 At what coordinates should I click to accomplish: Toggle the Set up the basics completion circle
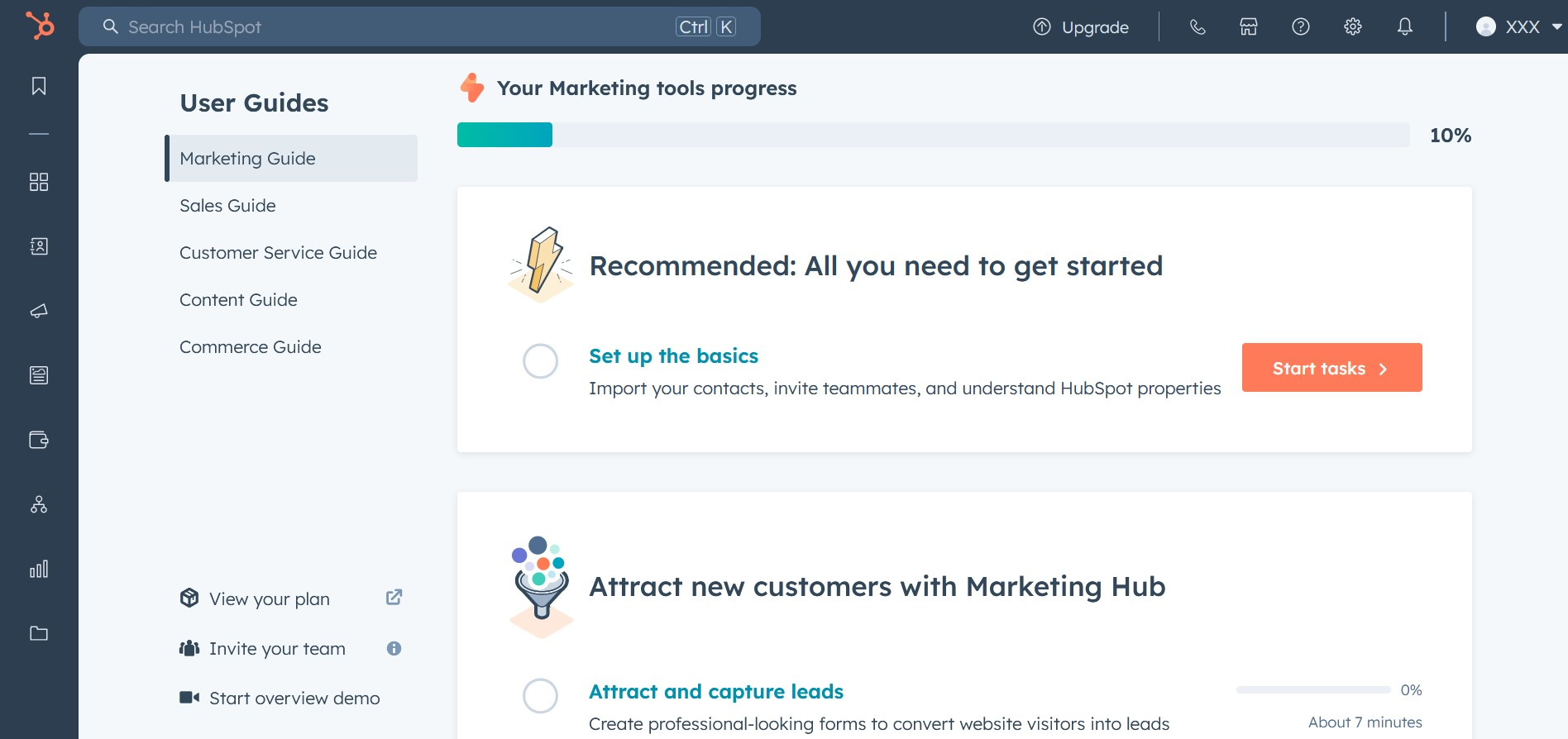pyautogui.click(x=541, y=361)
